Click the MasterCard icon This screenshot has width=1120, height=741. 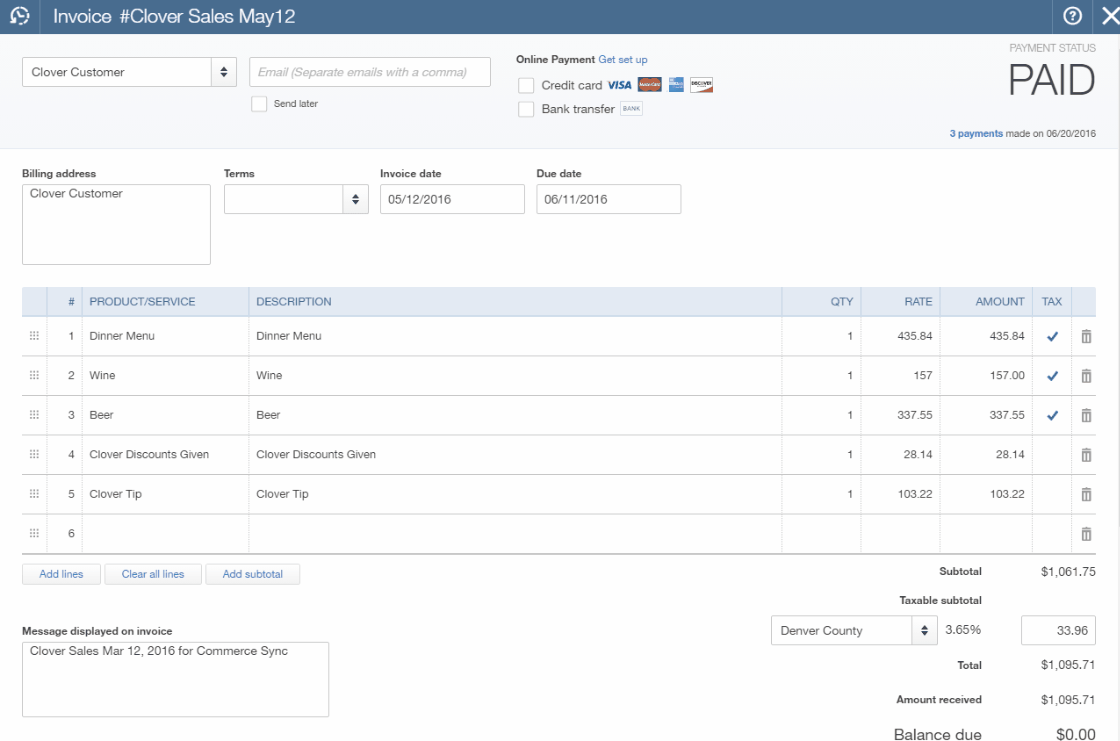tap(650, 85)
